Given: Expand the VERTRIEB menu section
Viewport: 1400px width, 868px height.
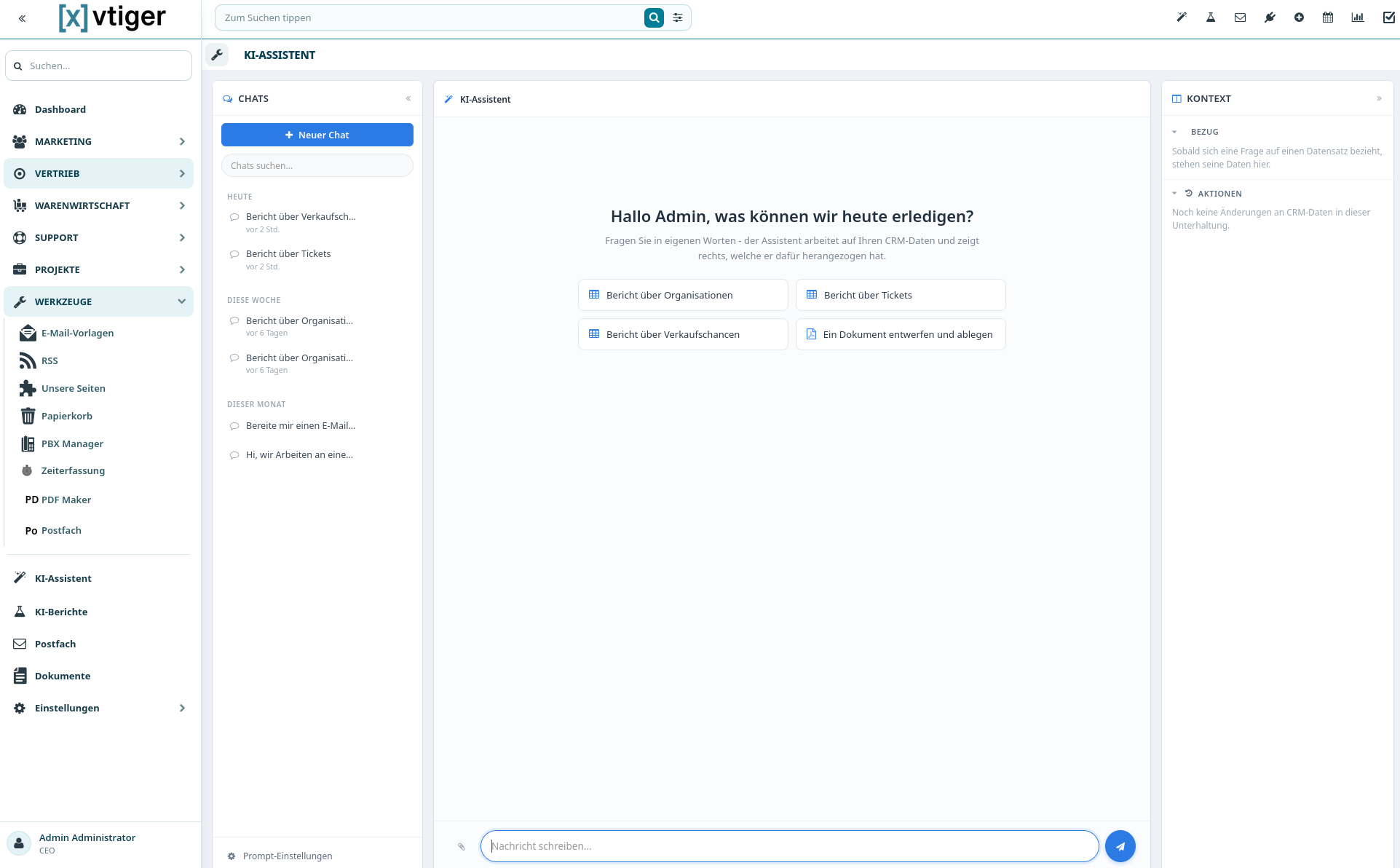Looking at the screenshot, I should [x=98, y=173].
